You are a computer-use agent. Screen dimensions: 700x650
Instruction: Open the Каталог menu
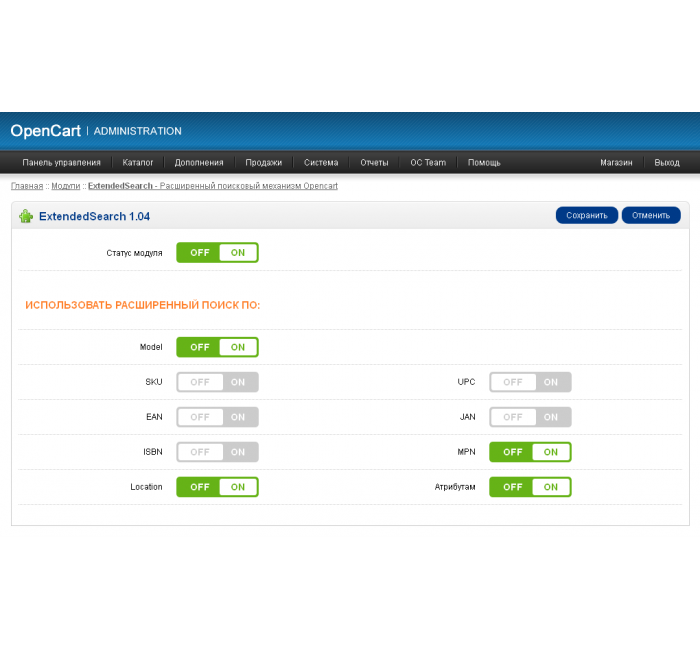click(138, 162)
